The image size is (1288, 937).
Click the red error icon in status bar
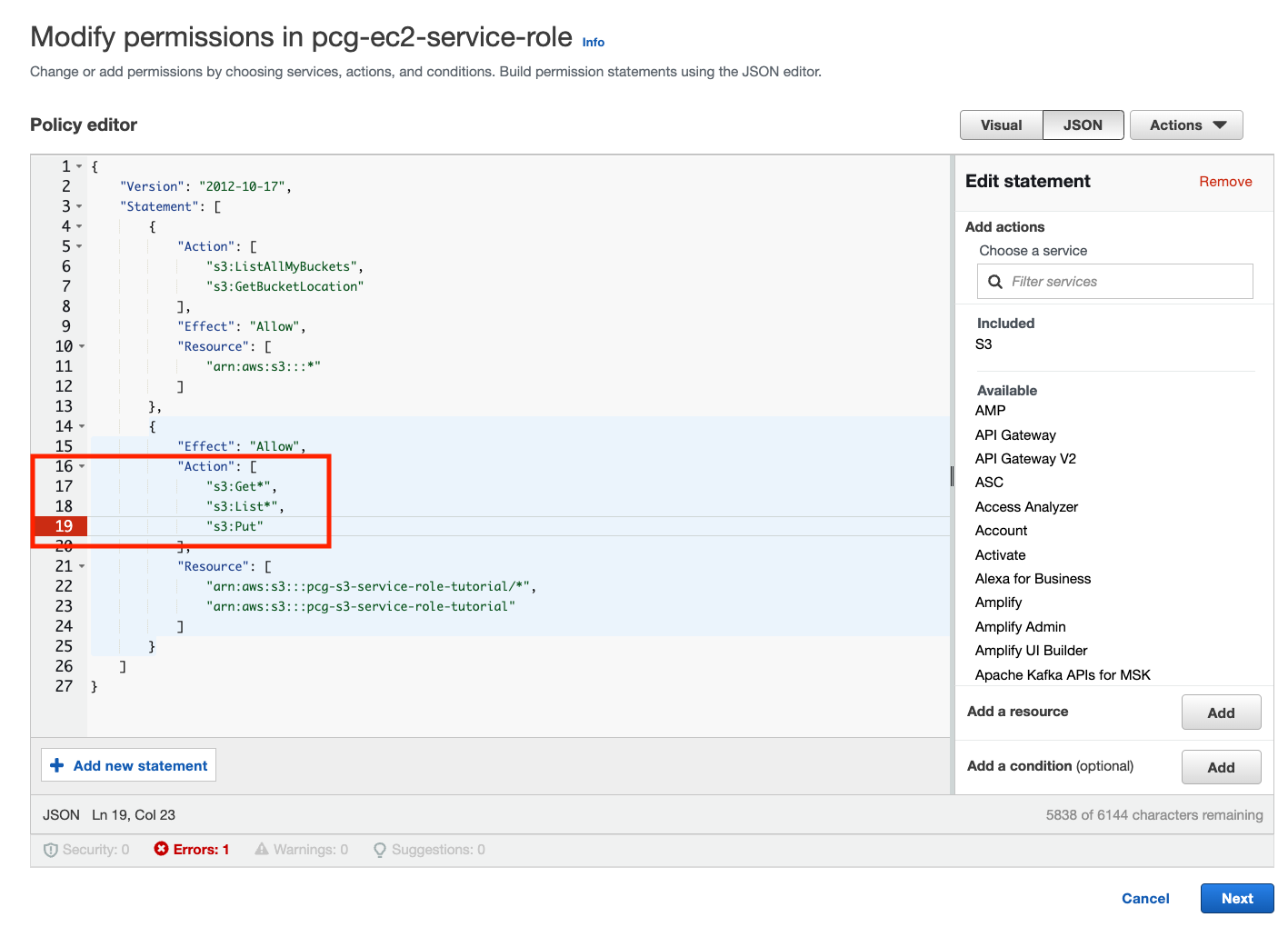[x=161, y=849]
